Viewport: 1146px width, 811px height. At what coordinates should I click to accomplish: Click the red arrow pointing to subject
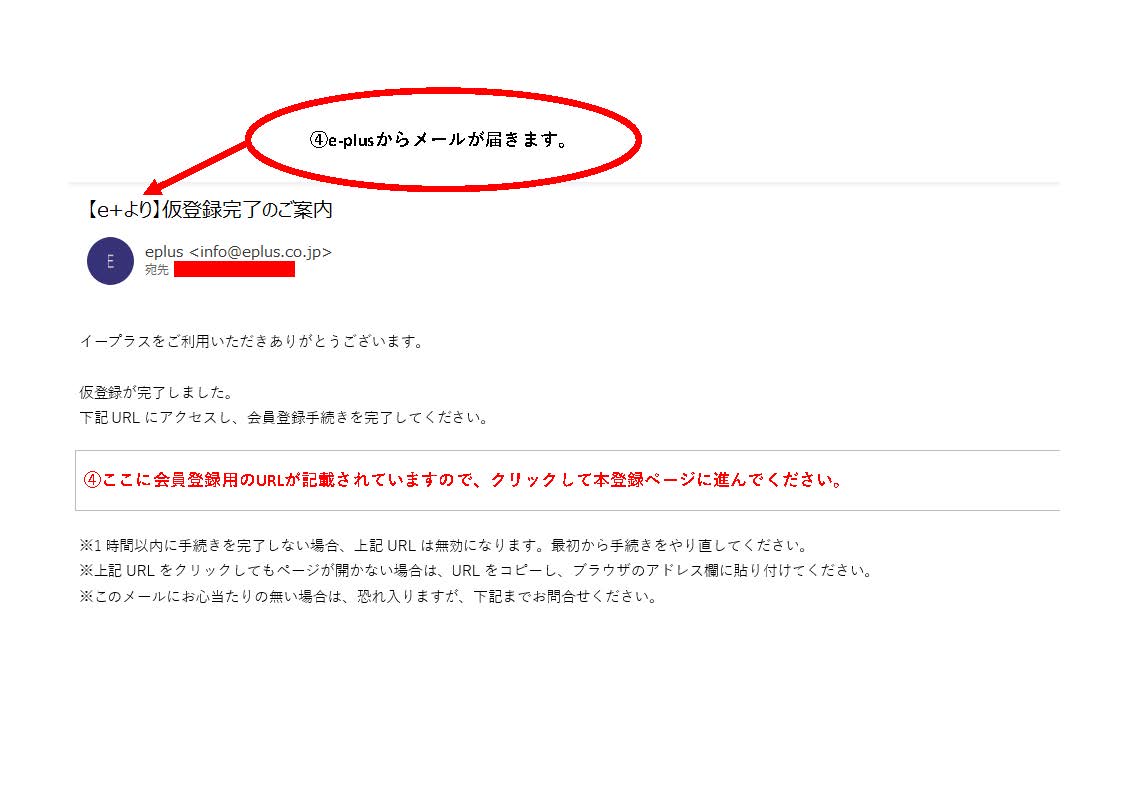pyautogui.click(x=196, y=168)
